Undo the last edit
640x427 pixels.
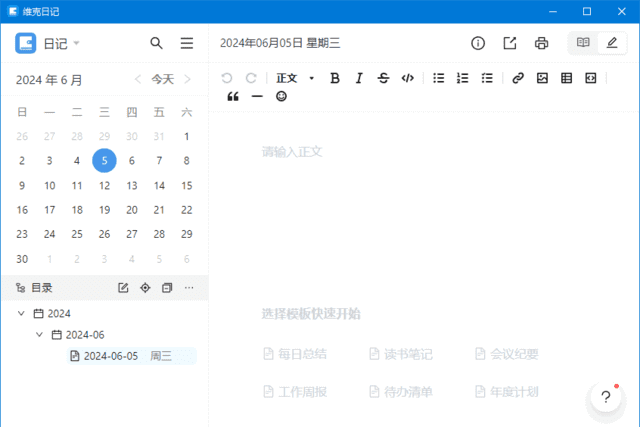click(x=227, y=78)
